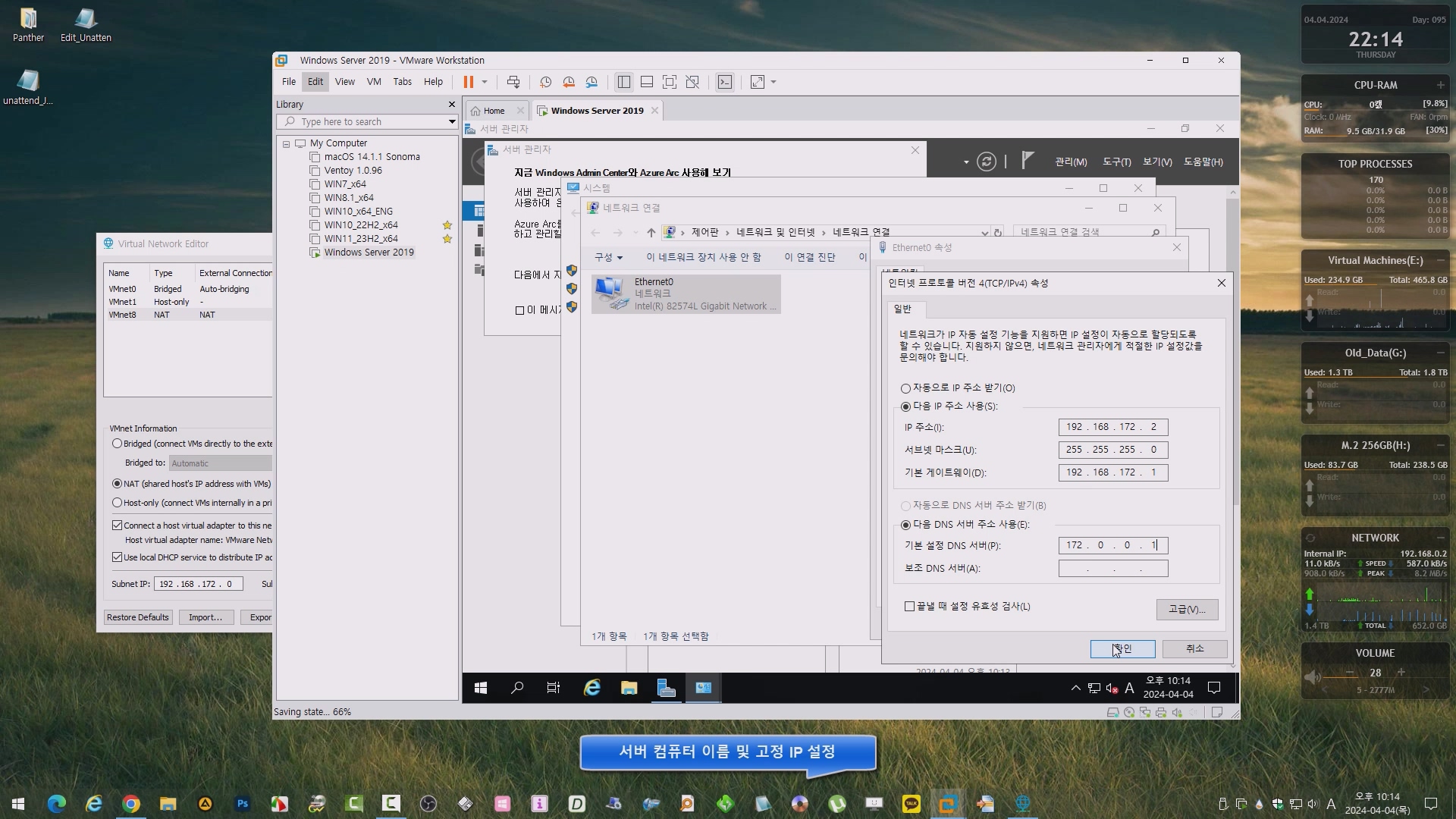Open the VM menu in VMware
Image resolution: width=1456 pixels, height=819 pixels.
pyautogui.click(x=374, y=82)
